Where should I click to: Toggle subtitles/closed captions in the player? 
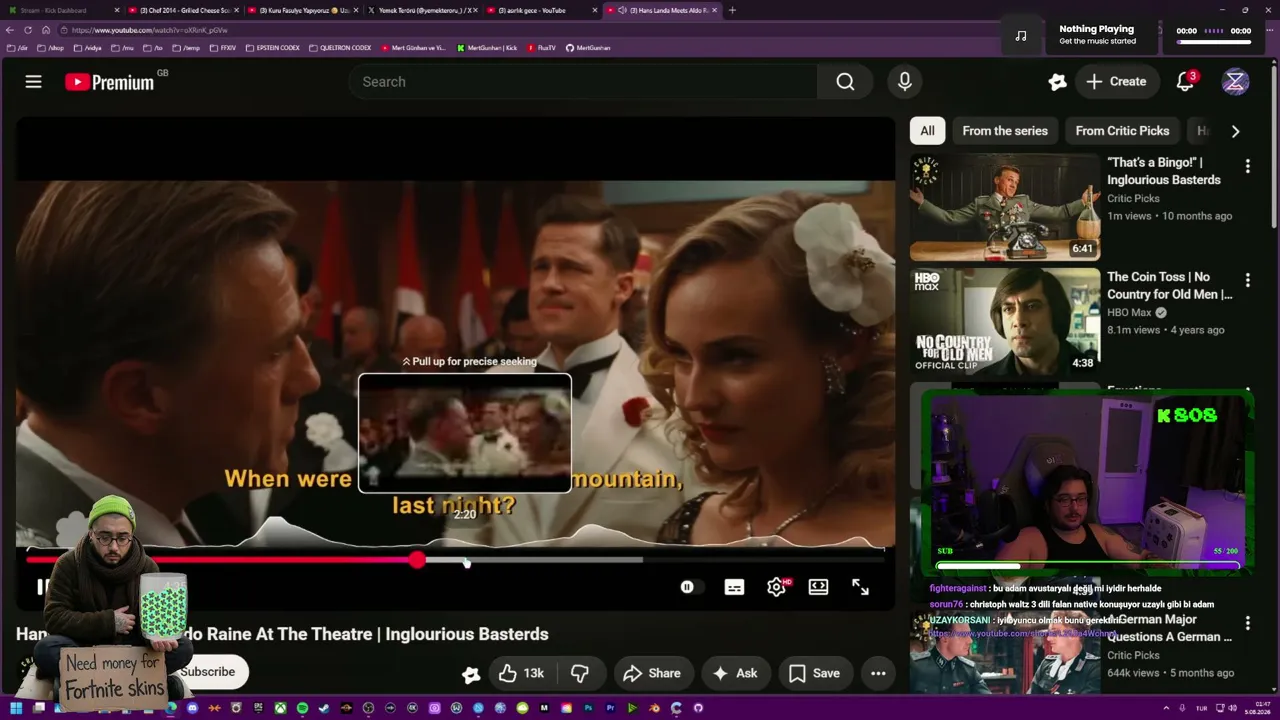coord(734,587)
